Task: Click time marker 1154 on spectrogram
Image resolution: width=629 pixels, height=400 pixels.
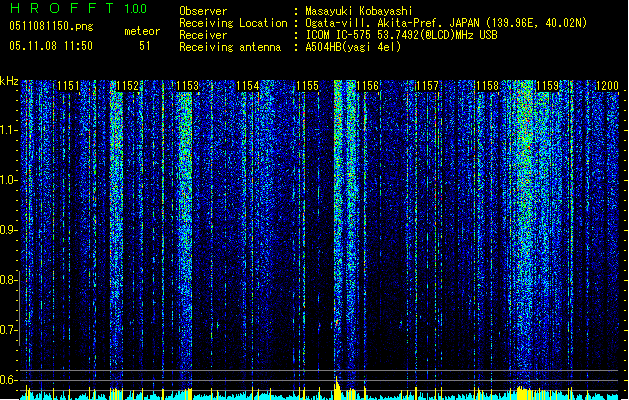Action: click(248, 86)
